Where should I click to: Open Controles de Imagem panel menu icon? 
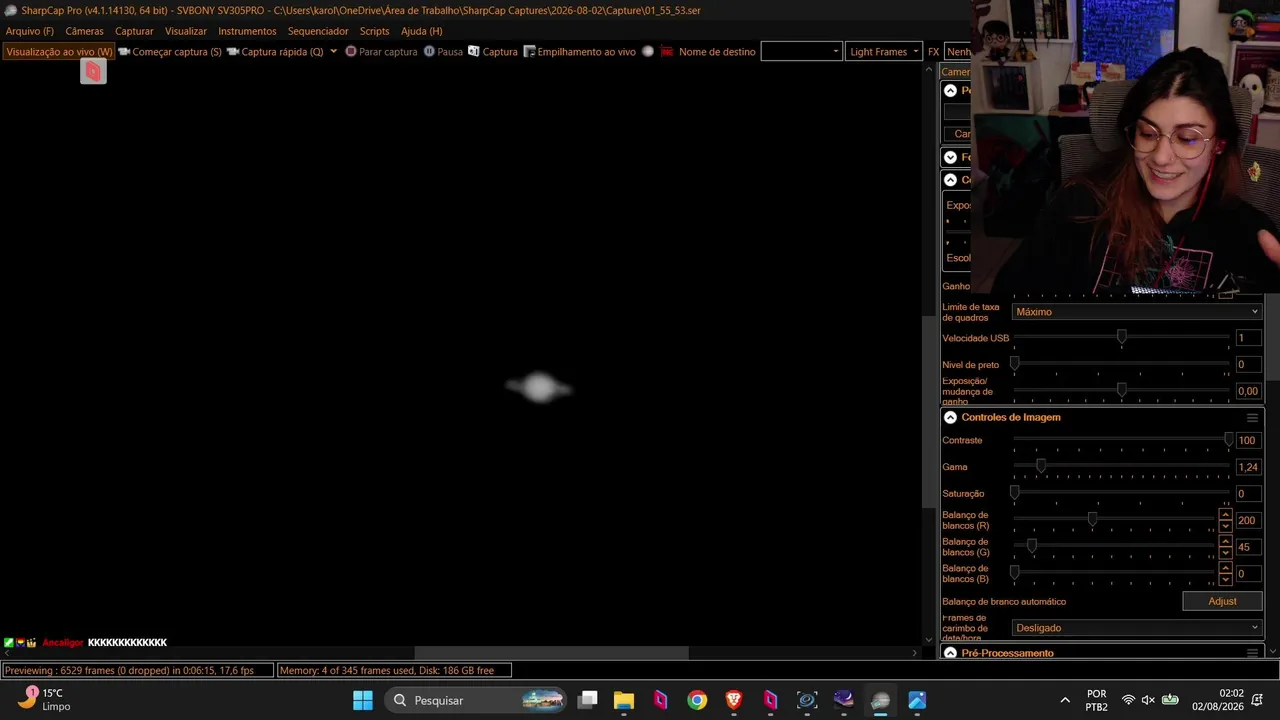[1252, 418]
